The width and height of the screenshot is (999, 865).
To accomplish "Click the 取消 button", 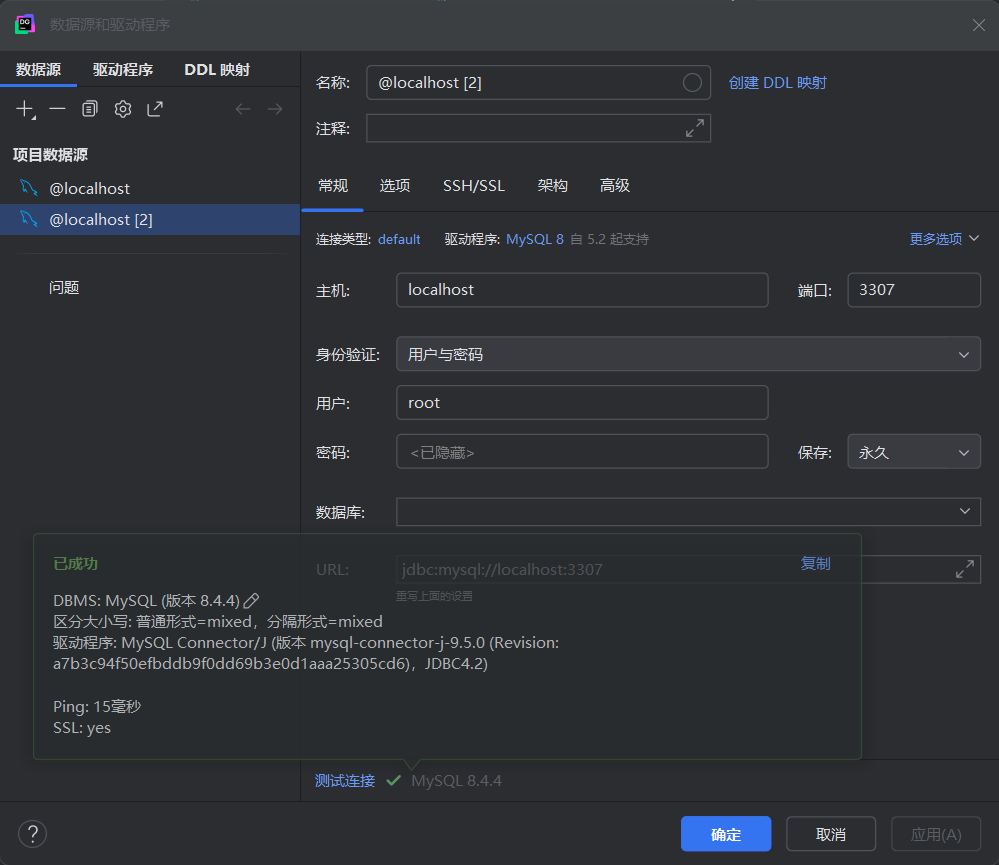I will click(x=831, y=834).
